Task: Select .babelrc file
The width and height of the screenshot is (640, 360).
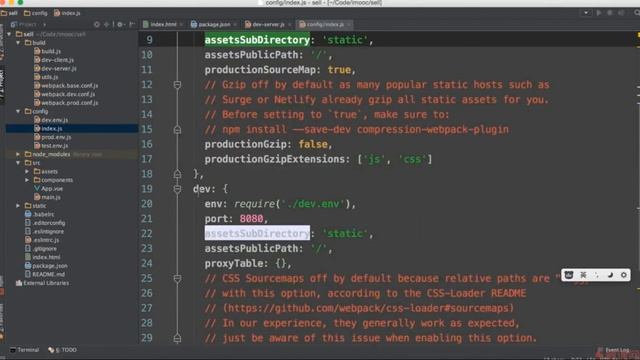Action: [40, 214]
